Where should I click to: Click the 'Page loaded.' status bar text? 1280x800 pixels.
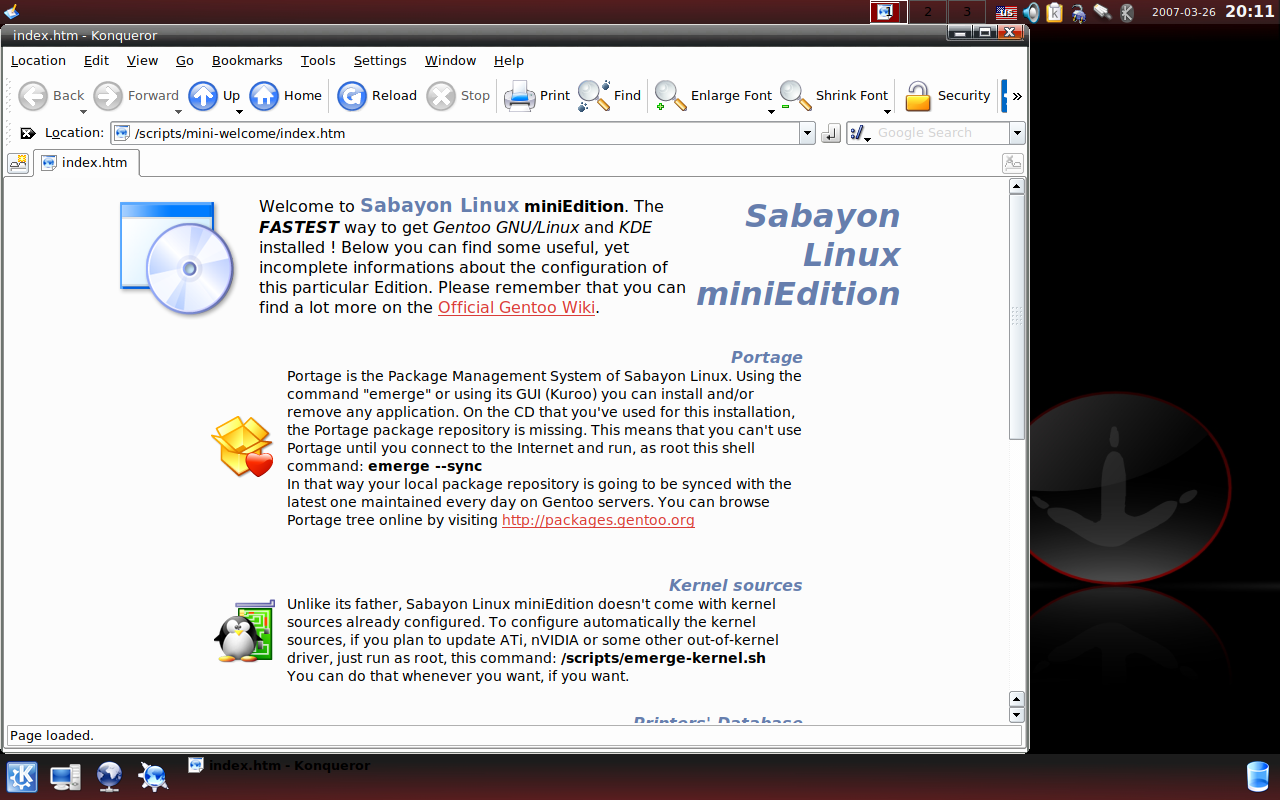(x=52, y=736)
